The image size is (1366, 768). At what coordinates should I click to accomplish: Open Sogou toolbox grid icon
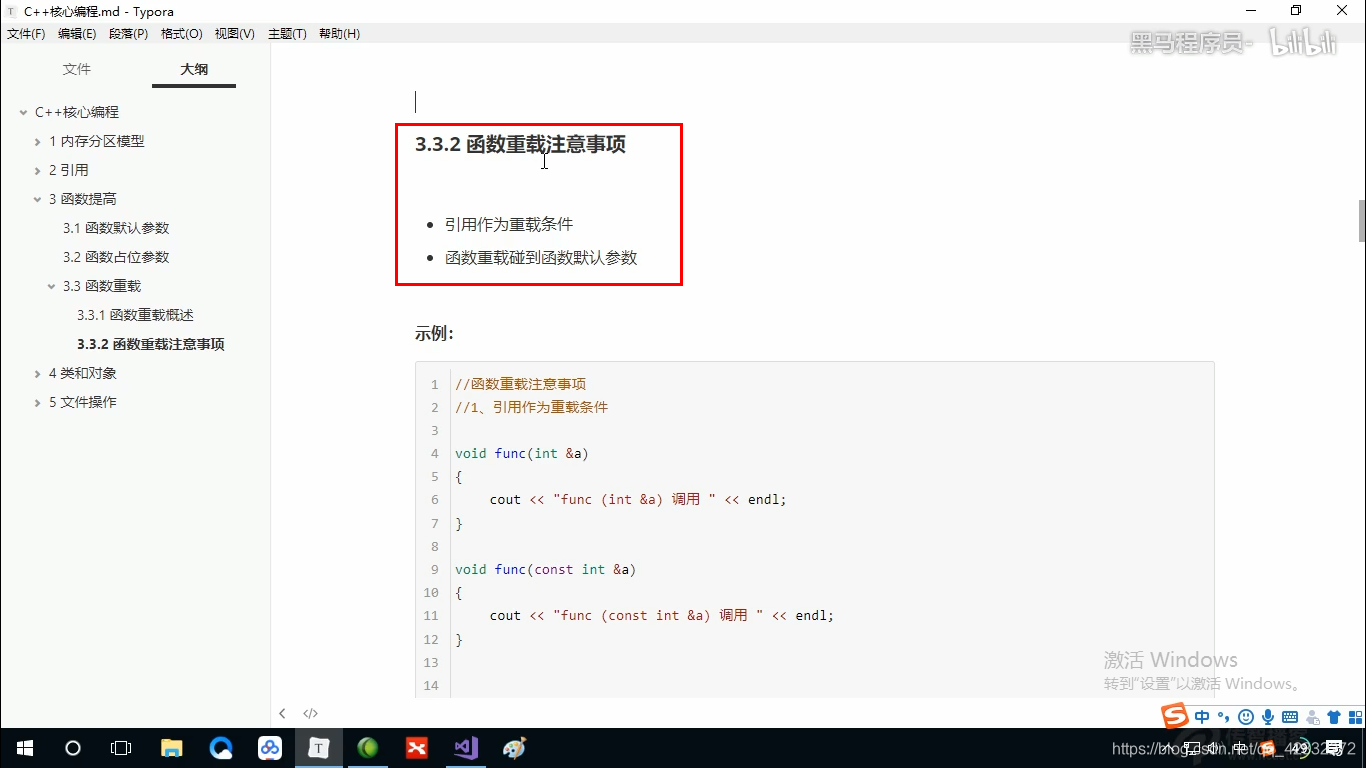tap(1355, 717)
